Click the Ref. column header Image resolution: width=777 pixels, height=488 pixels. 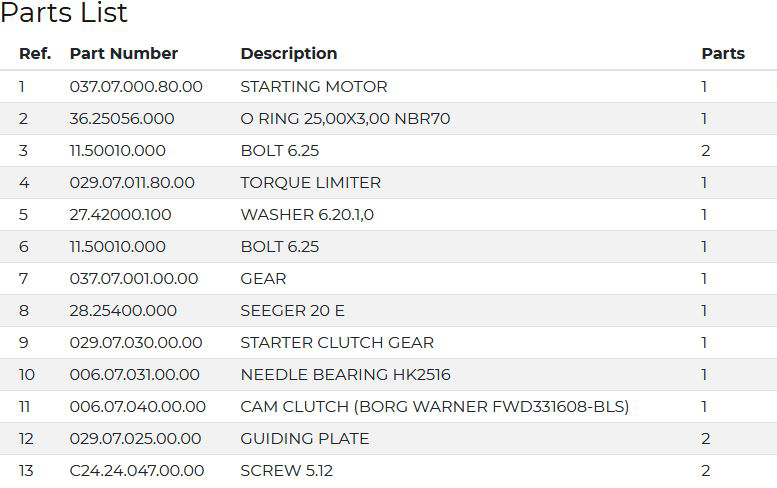click(x=35, y=54)
